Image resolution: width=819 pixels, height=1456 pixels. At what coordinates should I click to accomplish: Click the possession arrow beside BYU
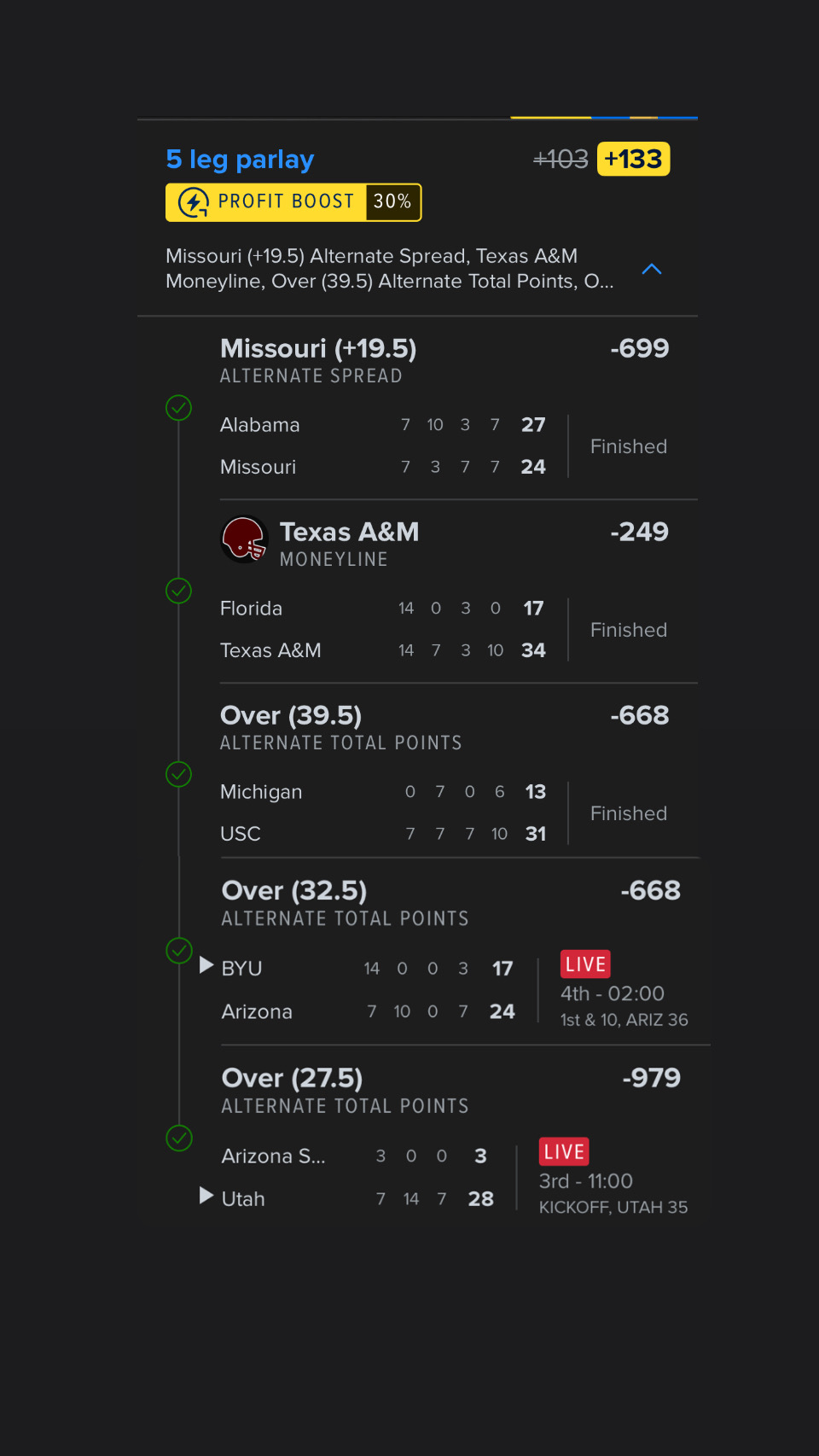(206, 965)
